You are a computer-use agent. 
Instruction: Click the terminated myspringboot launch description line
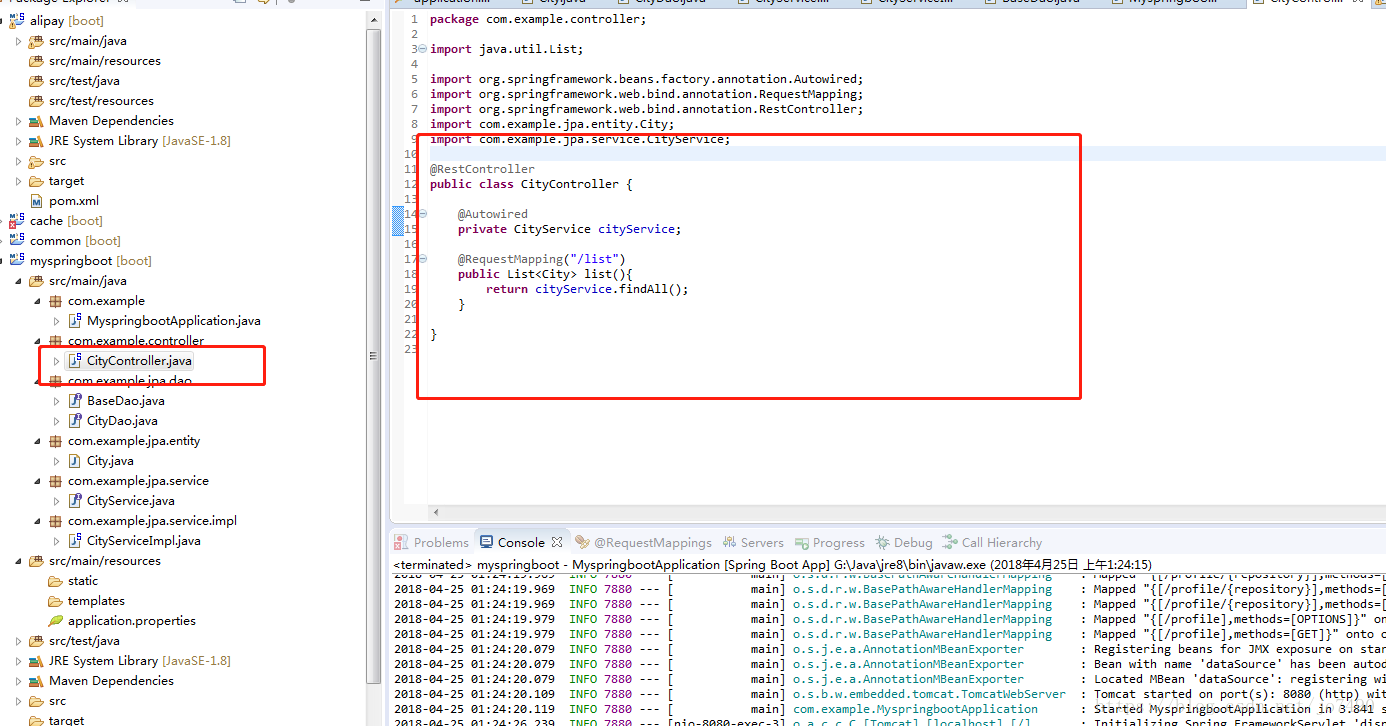coord(772,565)
